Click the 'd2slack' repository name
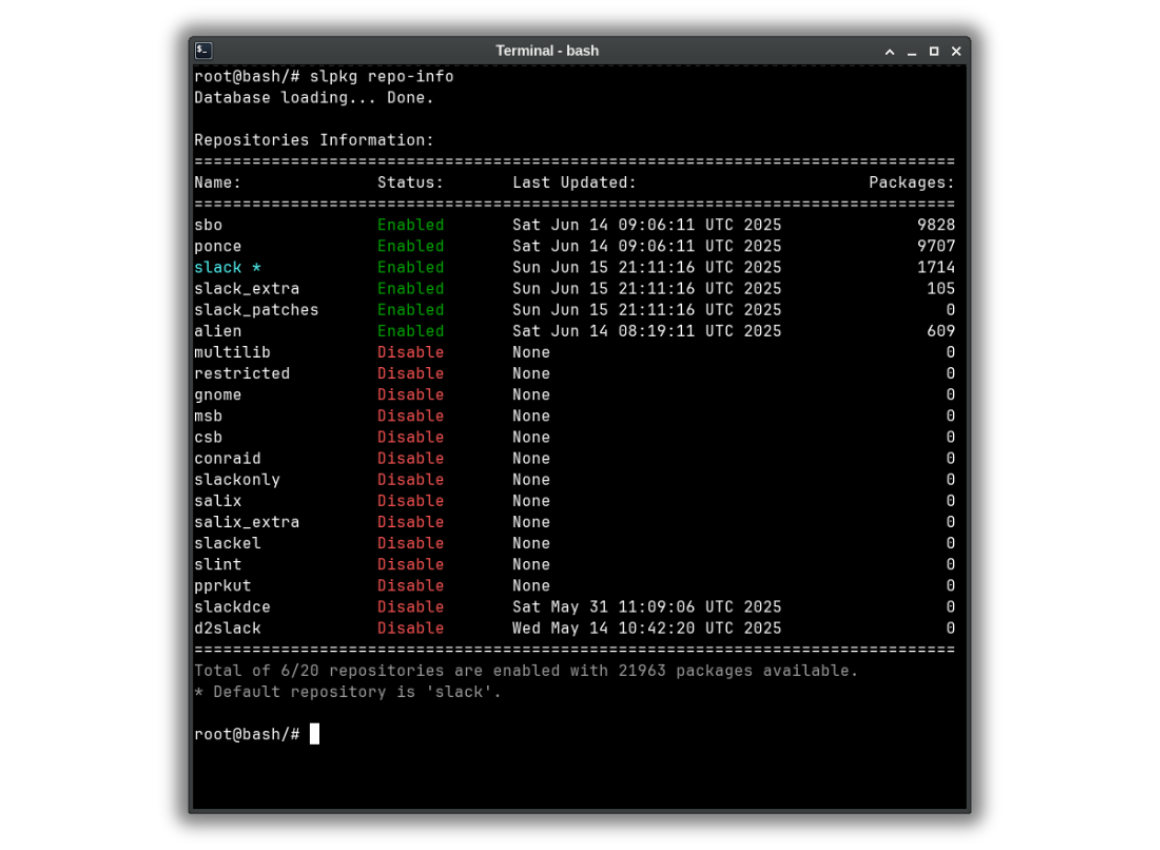The image size is (1160, 850). click(x=227, y=628)
